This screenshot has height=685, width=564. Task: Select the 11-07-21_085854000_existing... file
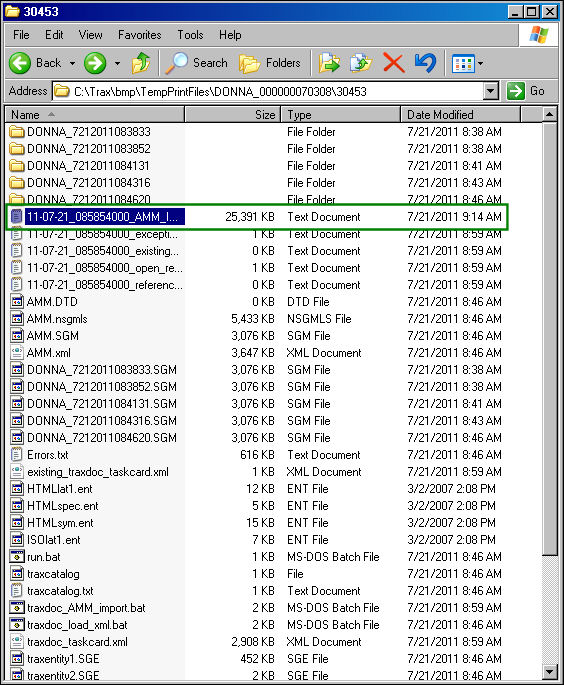tap(103, 251)
